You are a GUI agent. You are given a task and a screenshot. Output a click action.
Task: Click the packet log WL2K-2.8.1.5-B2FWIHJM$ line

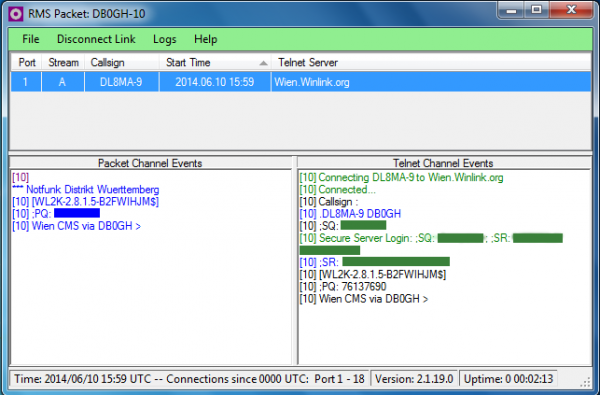click(85, 202)
